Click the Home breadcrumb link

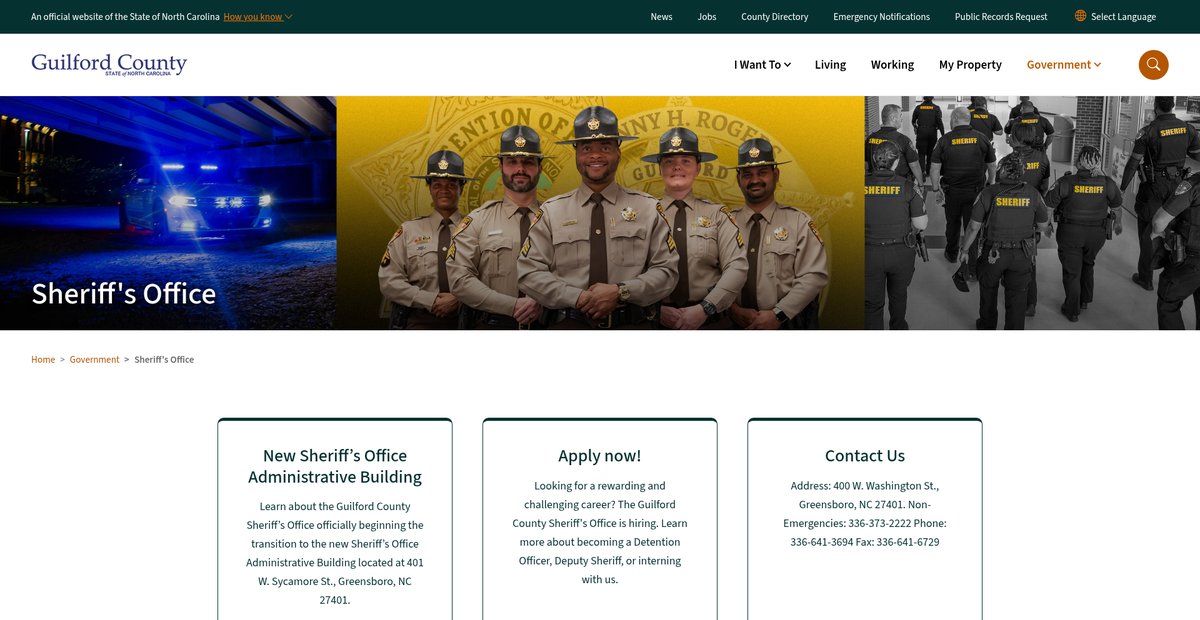coord(43,360)
